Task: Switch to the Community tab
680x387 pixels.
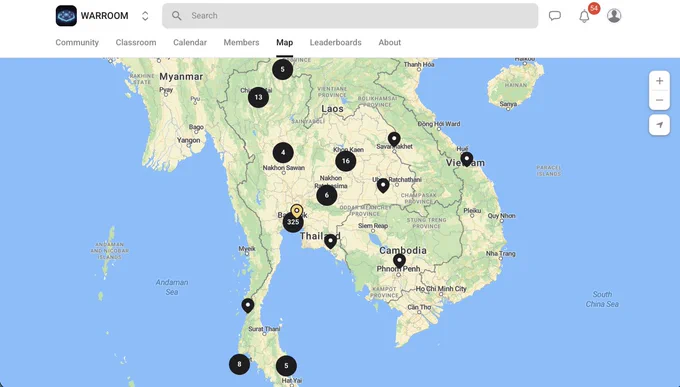Action: tap(77, 43)
